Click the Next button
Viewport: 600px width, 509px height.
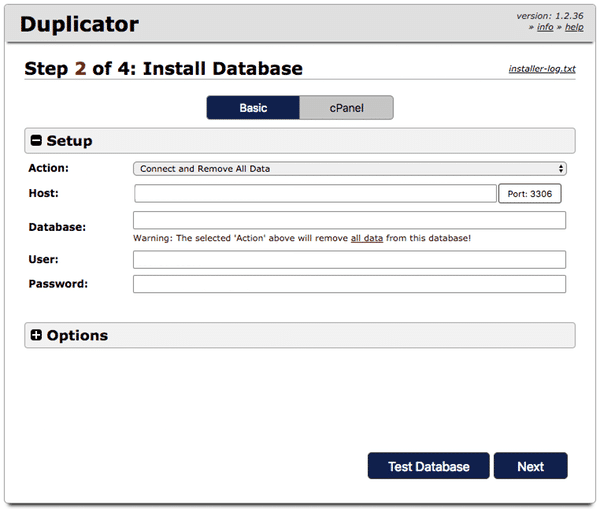(x=530, y=466)
